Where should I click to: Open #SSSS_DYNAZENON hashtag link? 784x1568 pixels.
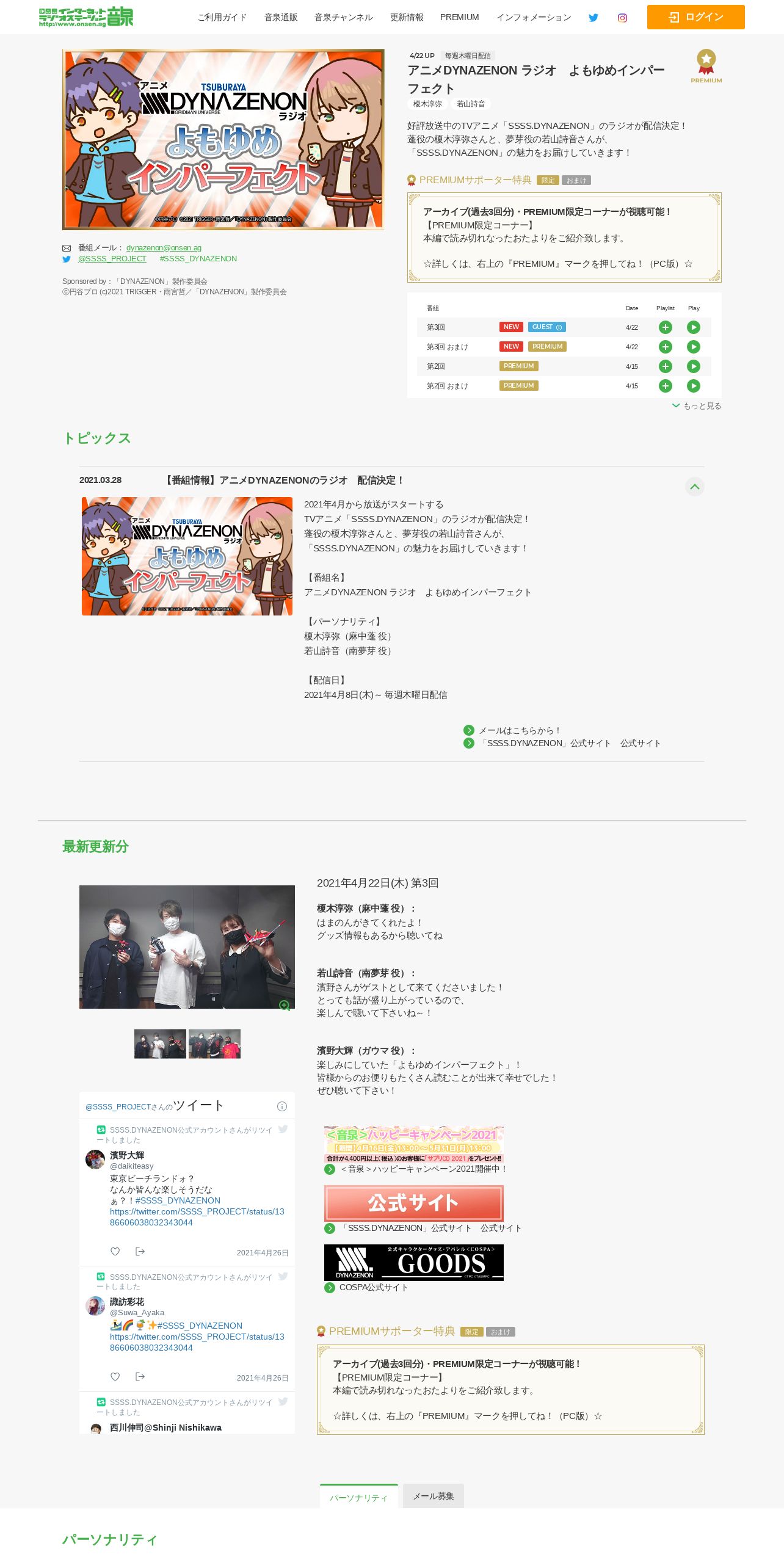click(x=198, y=259)
